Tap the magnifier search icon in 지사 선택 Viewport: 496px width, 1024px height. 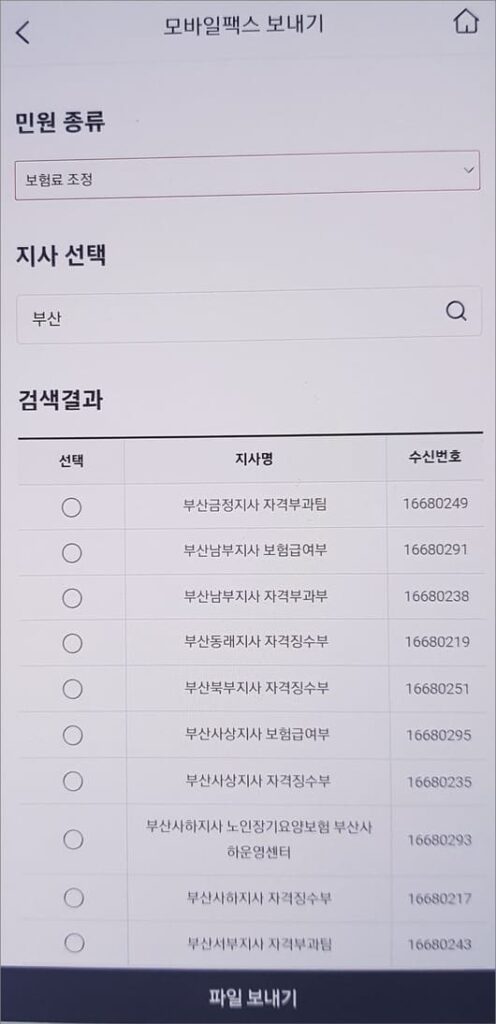456,312
